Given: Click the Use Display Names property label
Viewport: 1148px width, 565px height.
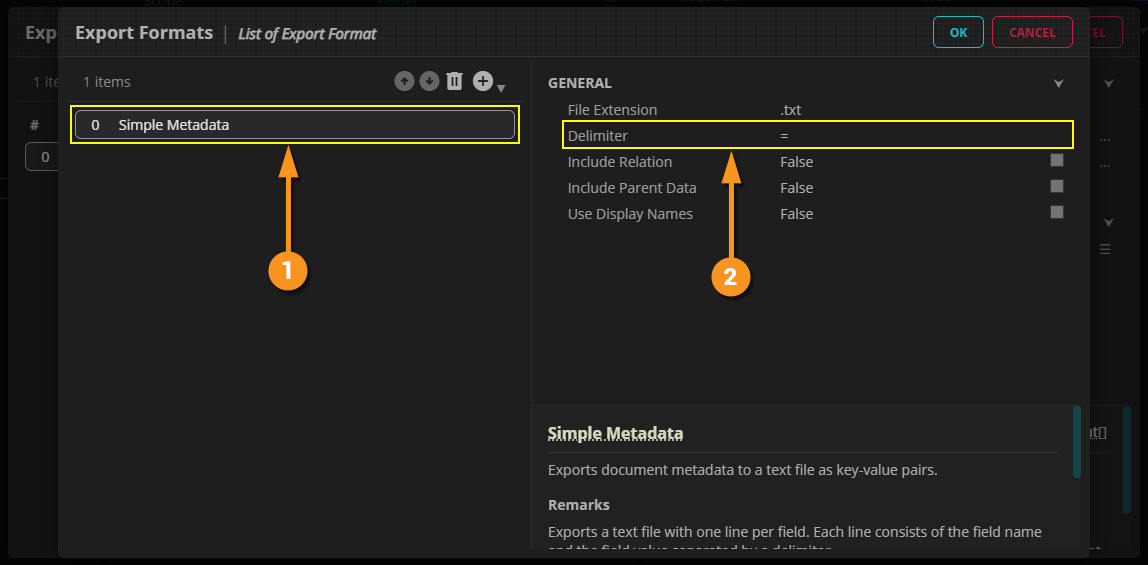Looking at the screenshot, I should [x=630, y=214].
